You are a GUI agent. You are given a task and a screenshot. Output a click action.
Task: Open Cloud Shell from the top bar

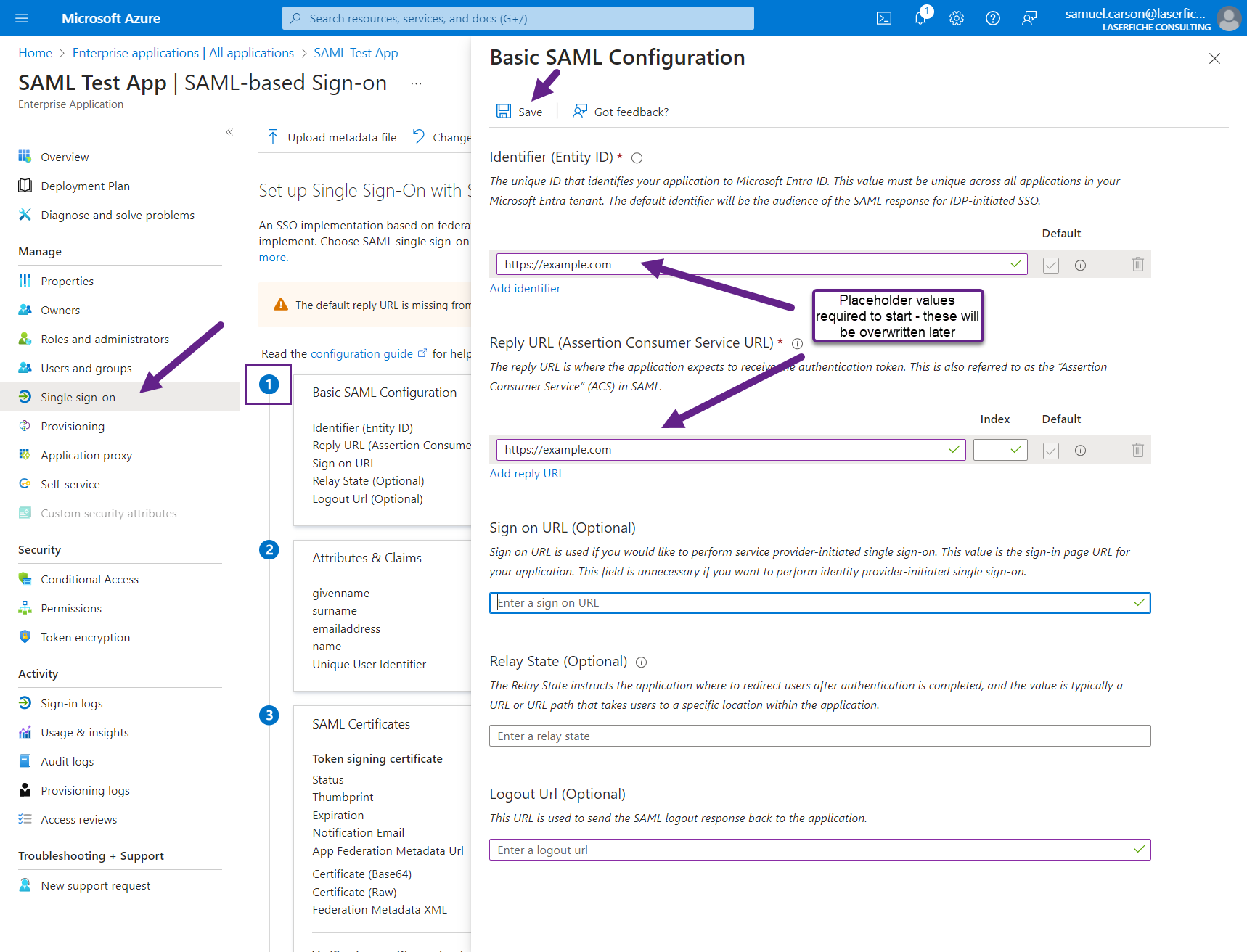pos(883,18)
